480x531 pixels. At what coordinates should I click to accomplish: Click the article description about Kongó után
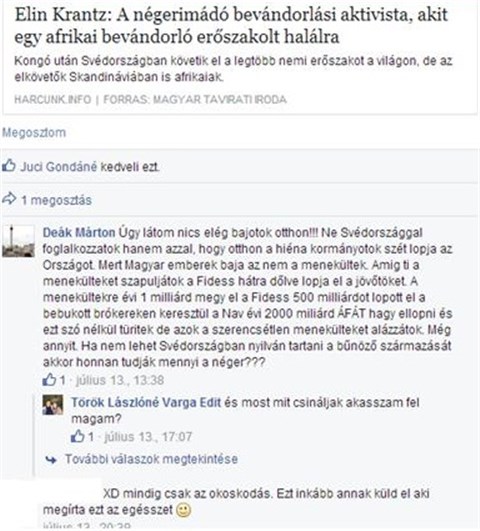point(233,69)
